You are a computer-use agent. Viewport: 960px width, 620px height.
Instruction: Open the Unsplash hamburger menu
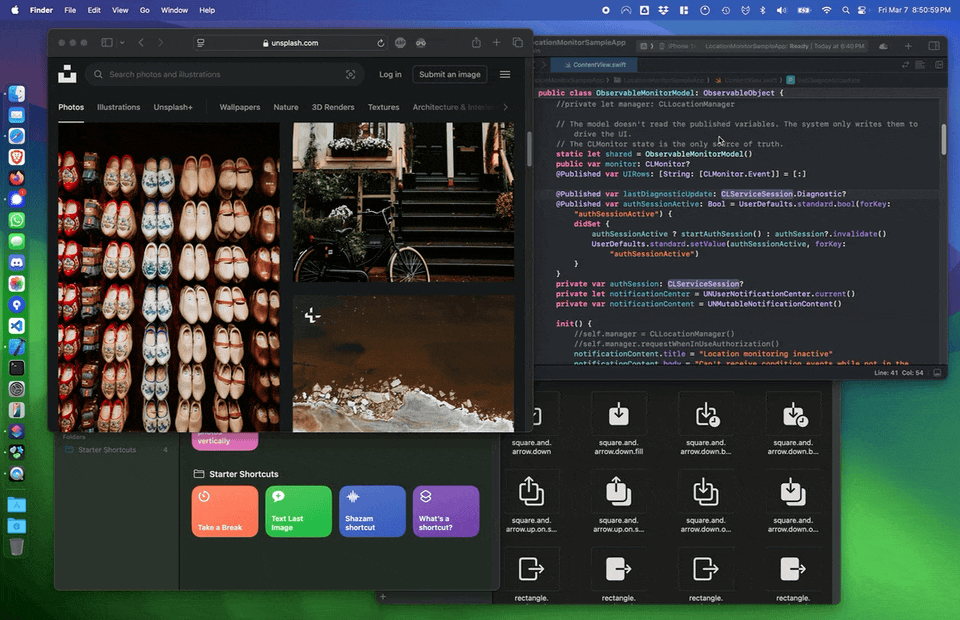[x=505, y=74]
